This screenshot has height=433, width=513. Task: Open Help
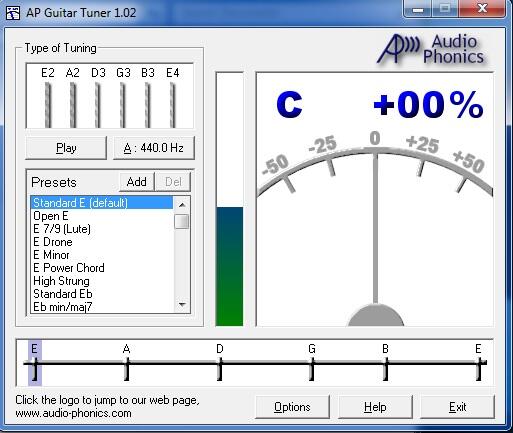375,407
